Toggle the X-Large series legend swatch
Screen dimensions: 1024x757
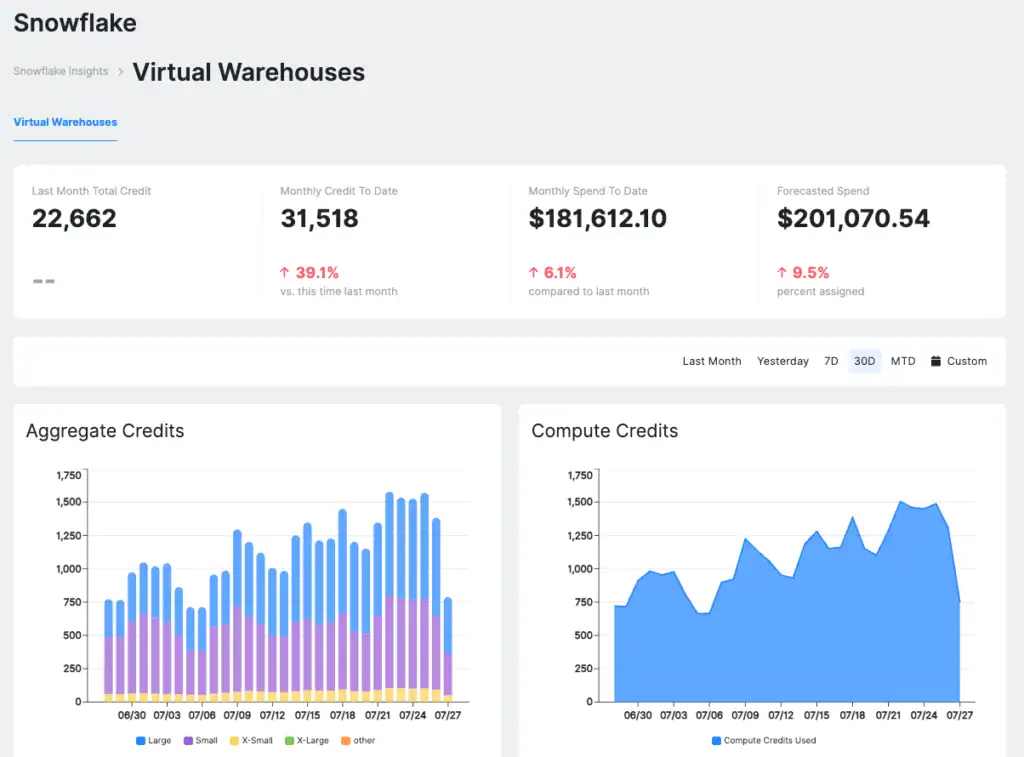[289, 741]
